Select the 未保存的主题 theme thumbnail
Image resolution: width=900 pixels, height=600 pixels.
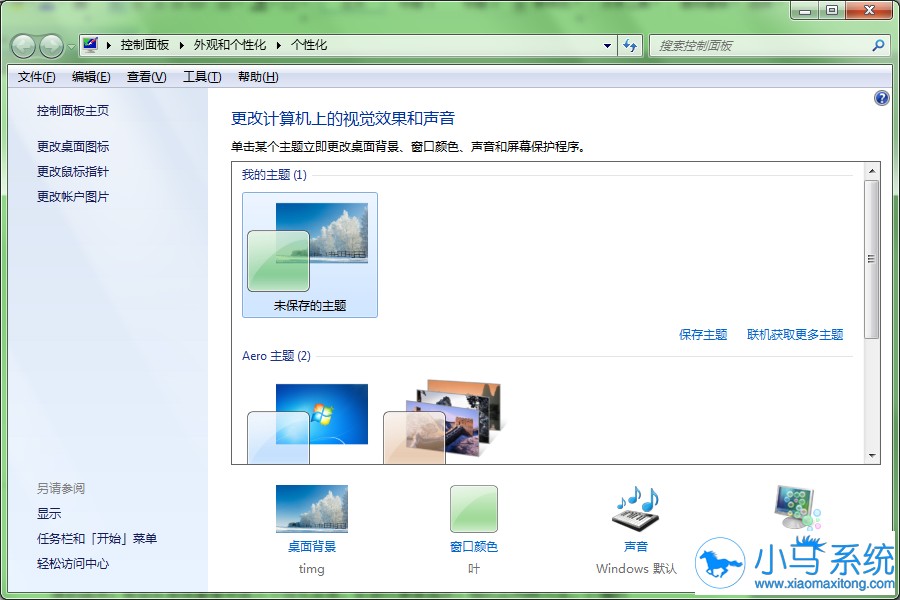point(310,255)
